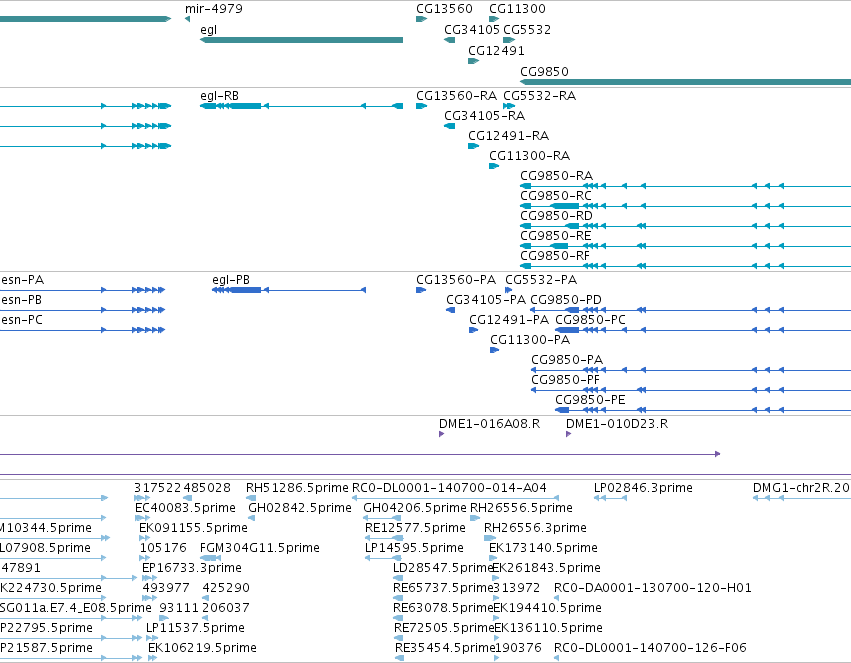Select EST label EC40083.5prime
Image resolution: width=851 pixels, height=663 pixels.
point(185,508)
